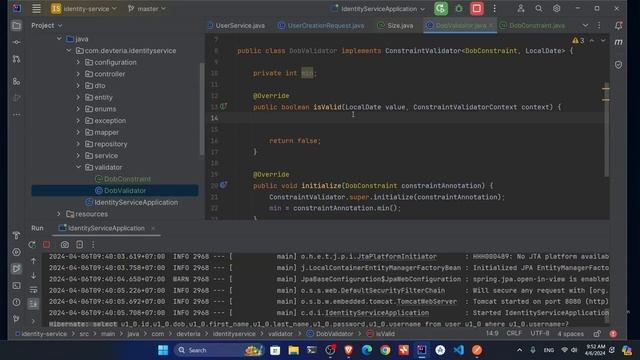Open Maven tool window
The width and height of the screenshot is (640, 360).
[x=618, y=42]
